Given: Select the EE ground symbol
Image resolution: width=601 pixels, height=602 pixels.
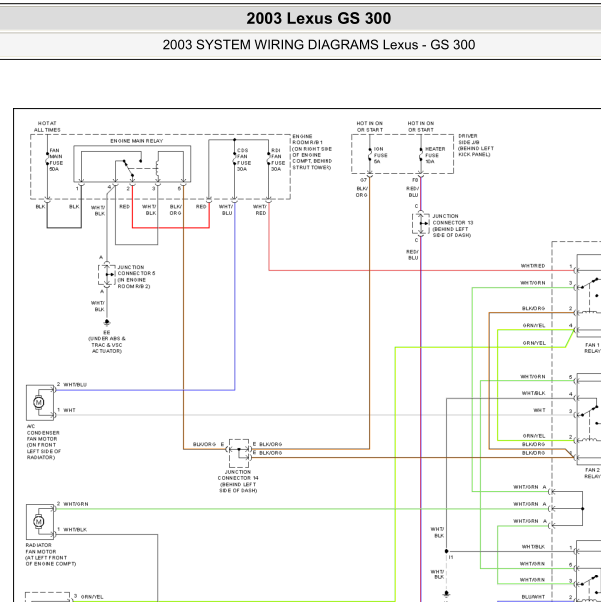Looking at the screenshot, I should click(107, 323).
